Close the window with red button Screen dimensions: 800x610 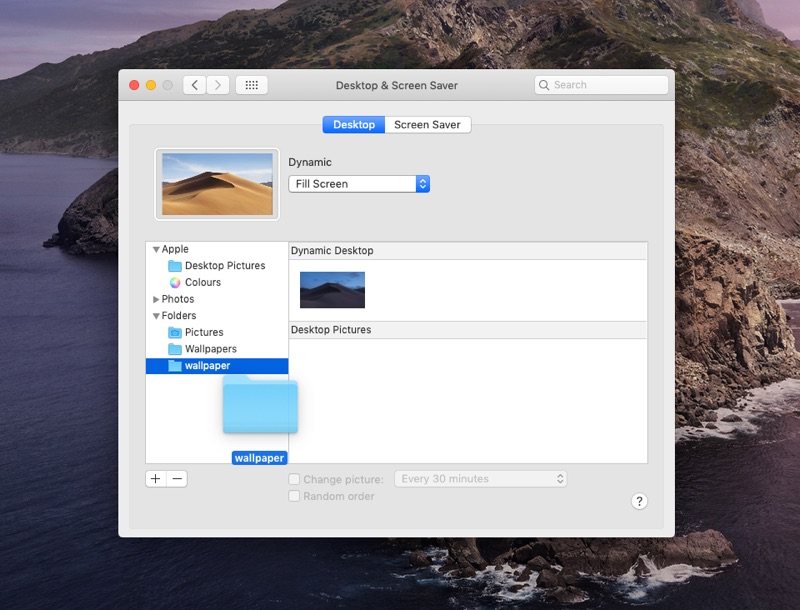click(x=134, y=85)
